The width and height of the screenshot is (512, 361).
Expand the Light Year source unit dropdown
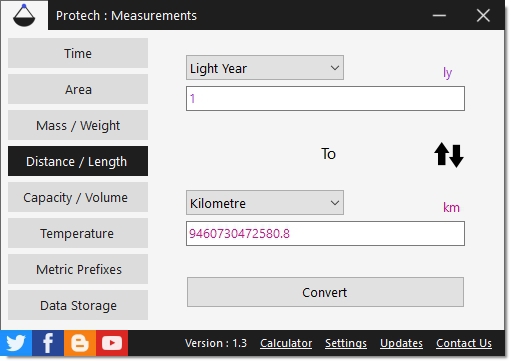265,68
